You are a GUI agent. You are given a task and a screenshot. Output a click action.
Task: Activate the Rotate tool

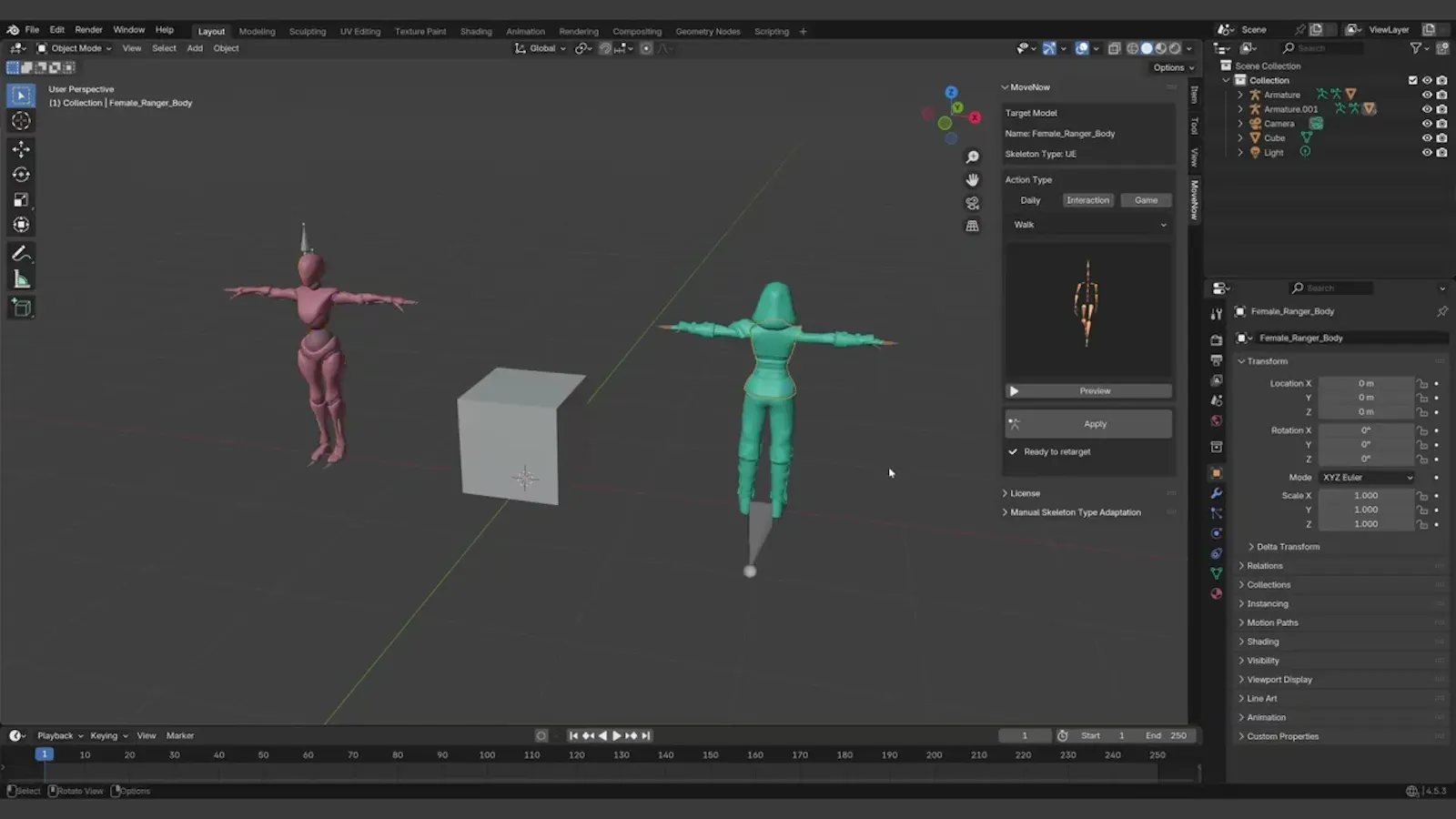tap(21, 174)
